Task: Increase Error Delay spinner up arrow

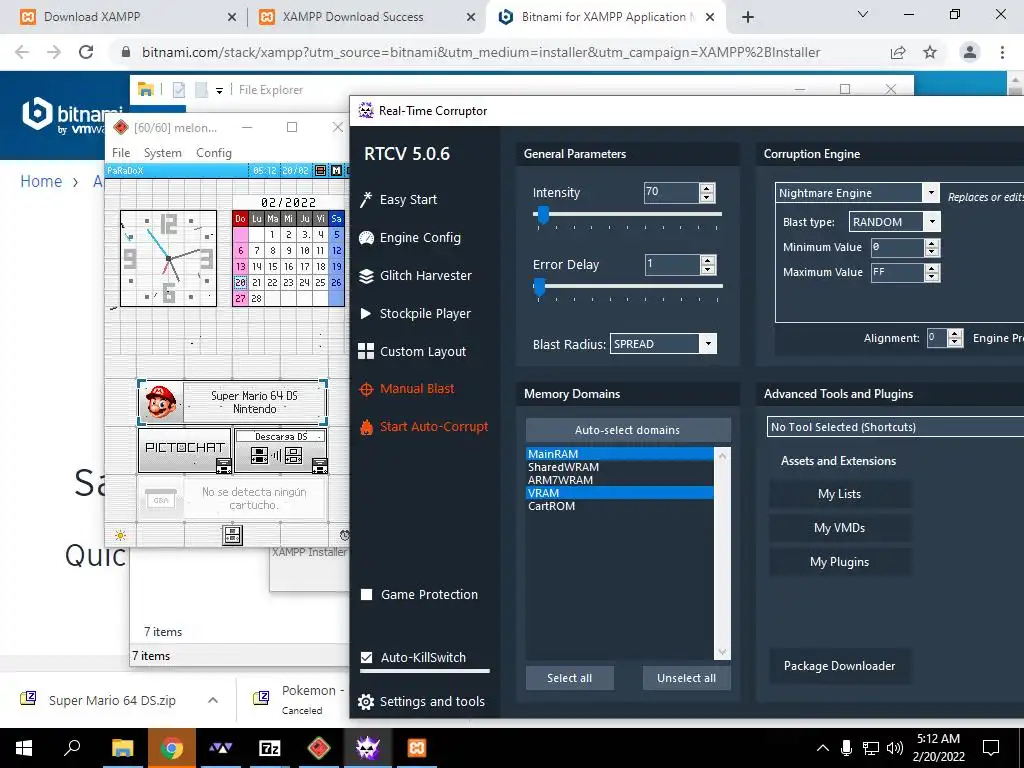Action: point(707,260)
